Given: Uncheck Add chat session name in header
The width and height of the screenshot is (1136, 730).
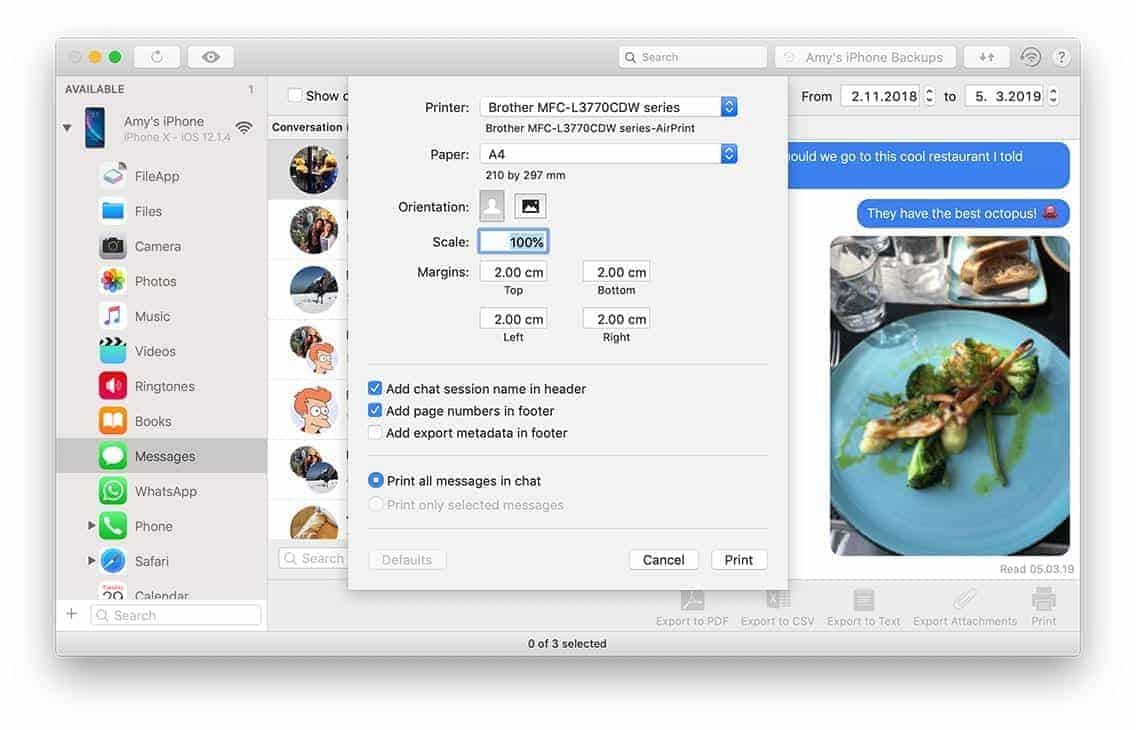Looking at the screenshot, I should (375, 389).
